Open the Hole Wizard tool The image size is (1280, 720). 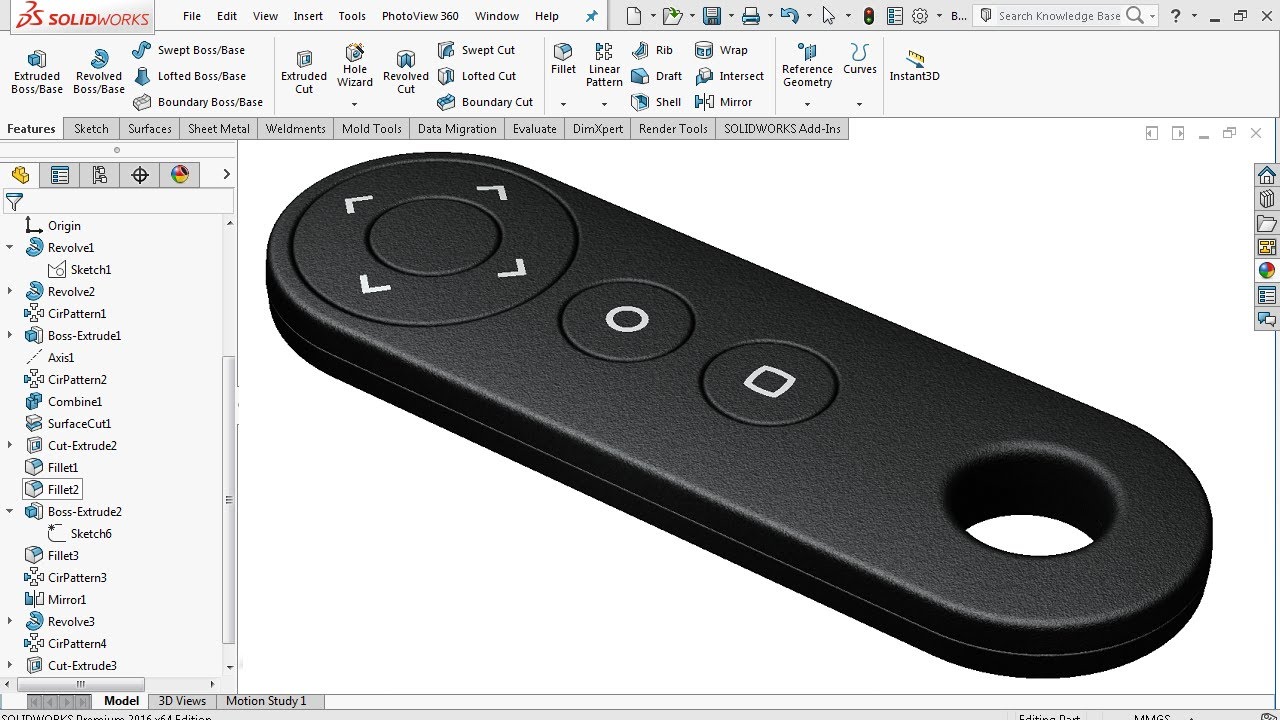(x=355, y=66)
